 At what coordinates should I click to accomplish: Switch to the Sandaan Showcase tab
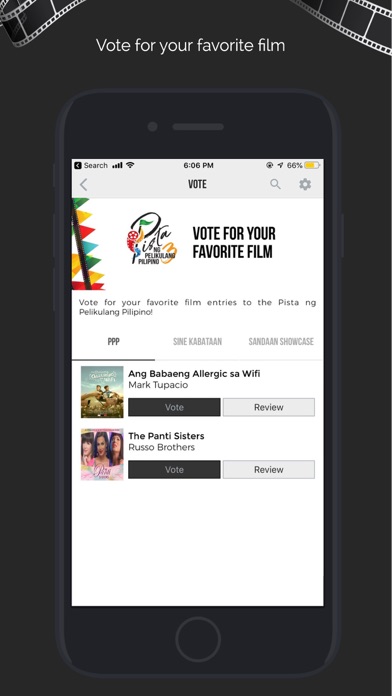[281, 341]
